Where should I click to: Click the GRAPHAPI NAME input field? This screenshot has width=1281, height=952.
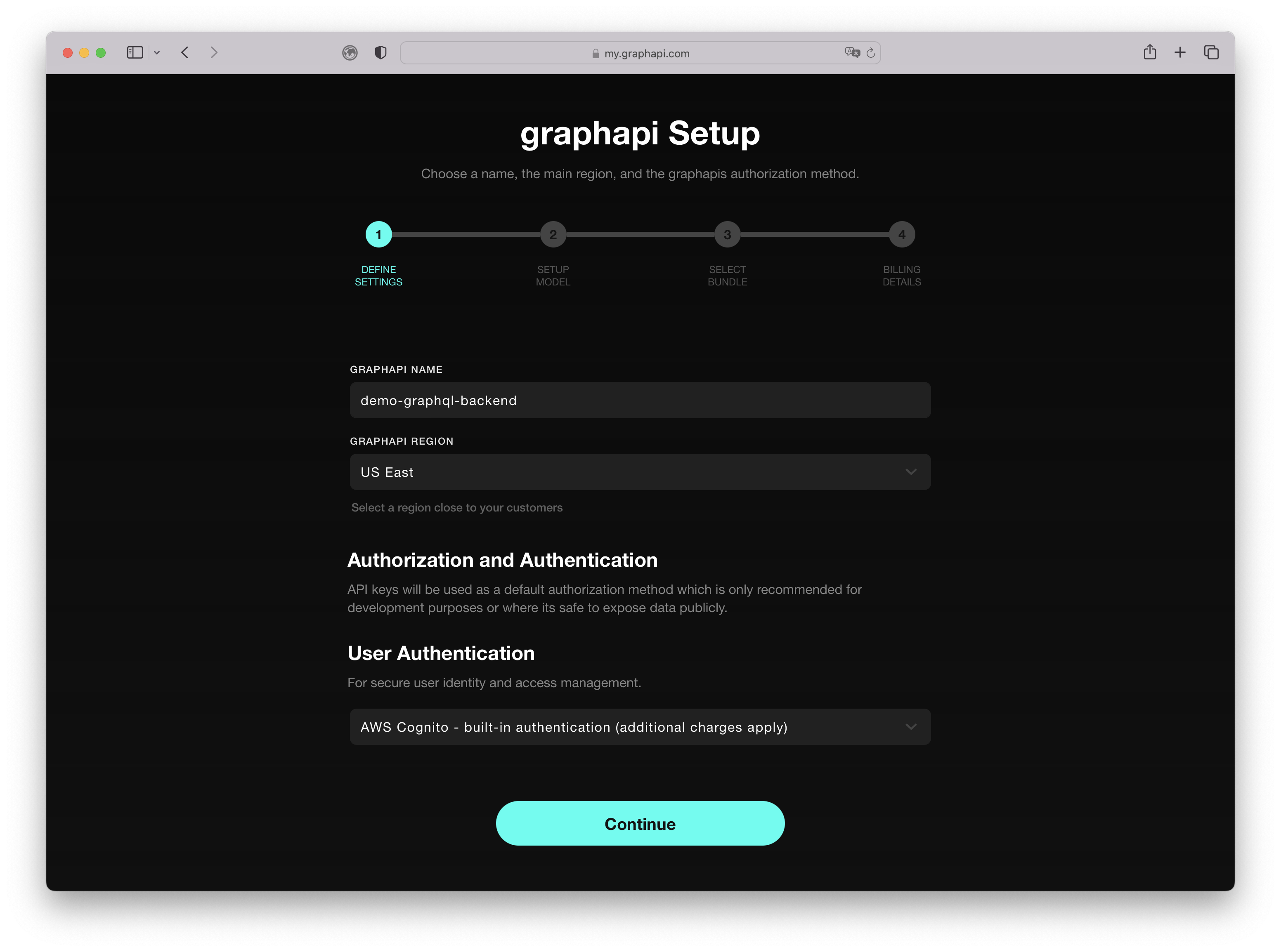[640, 400]
